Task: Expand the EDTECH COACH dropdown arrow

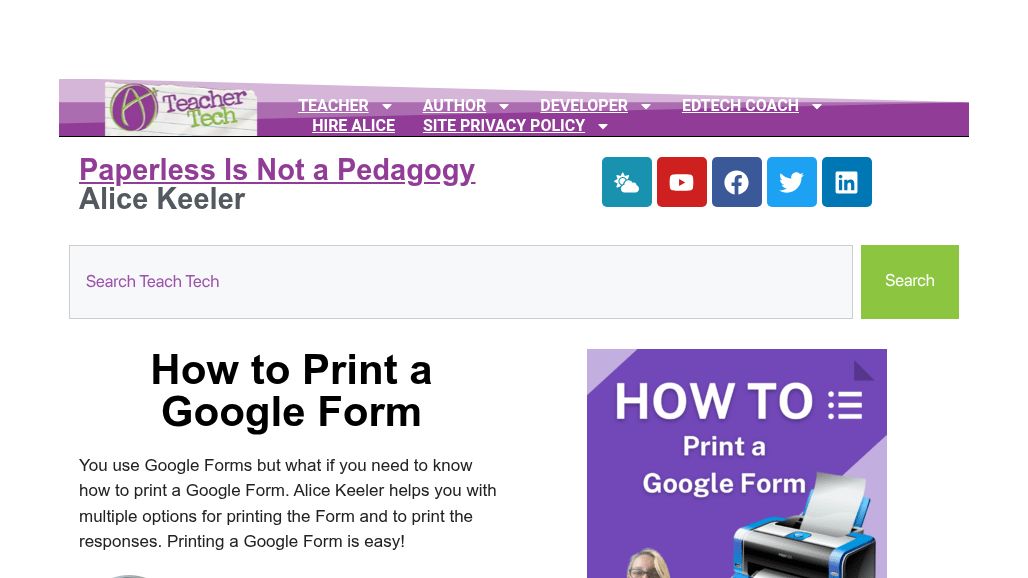Action: click(x=817, y=106)
